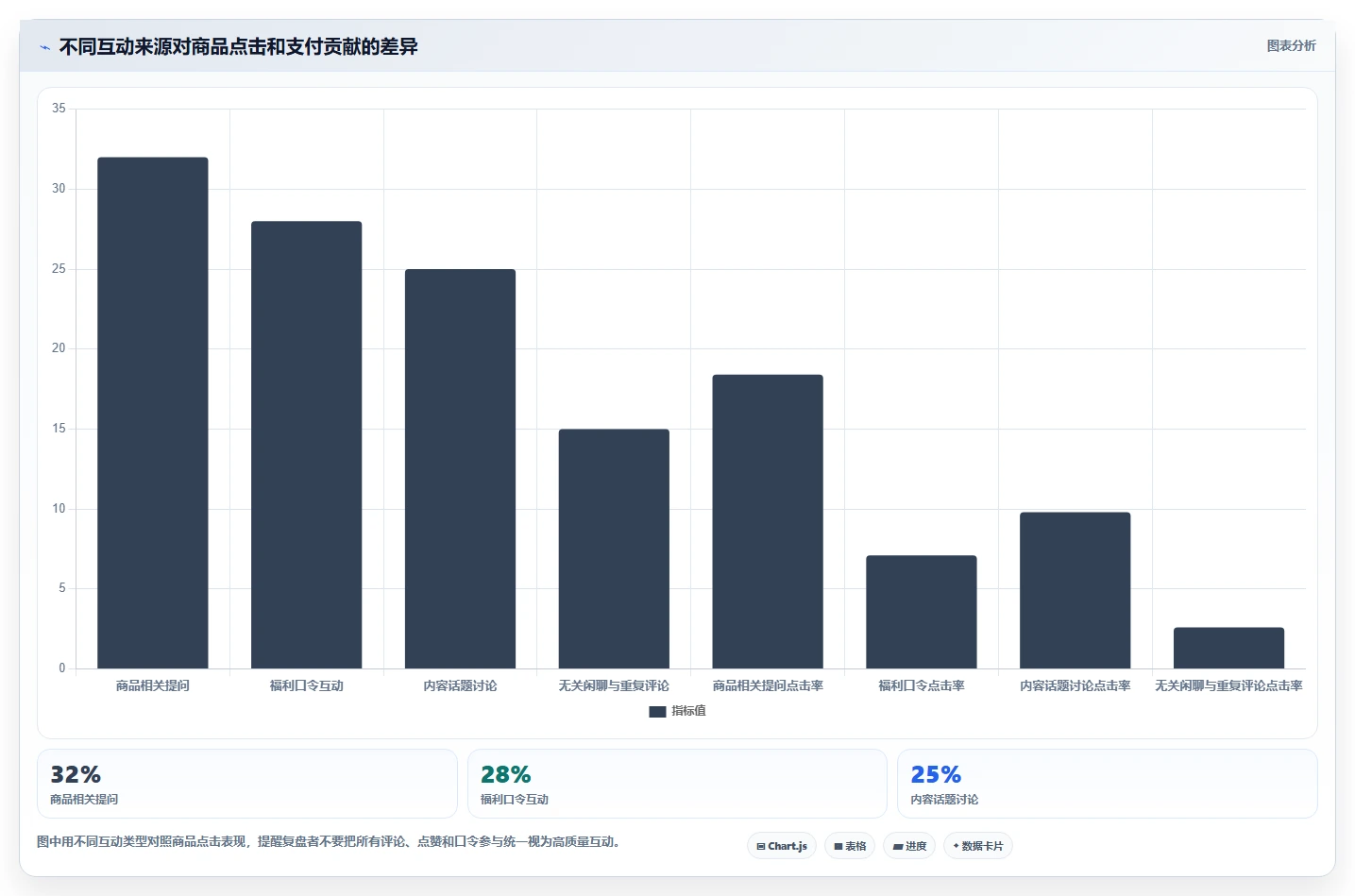Click the 内容话题讨论 bar
1355x896 pixels.
coord(460,469)
